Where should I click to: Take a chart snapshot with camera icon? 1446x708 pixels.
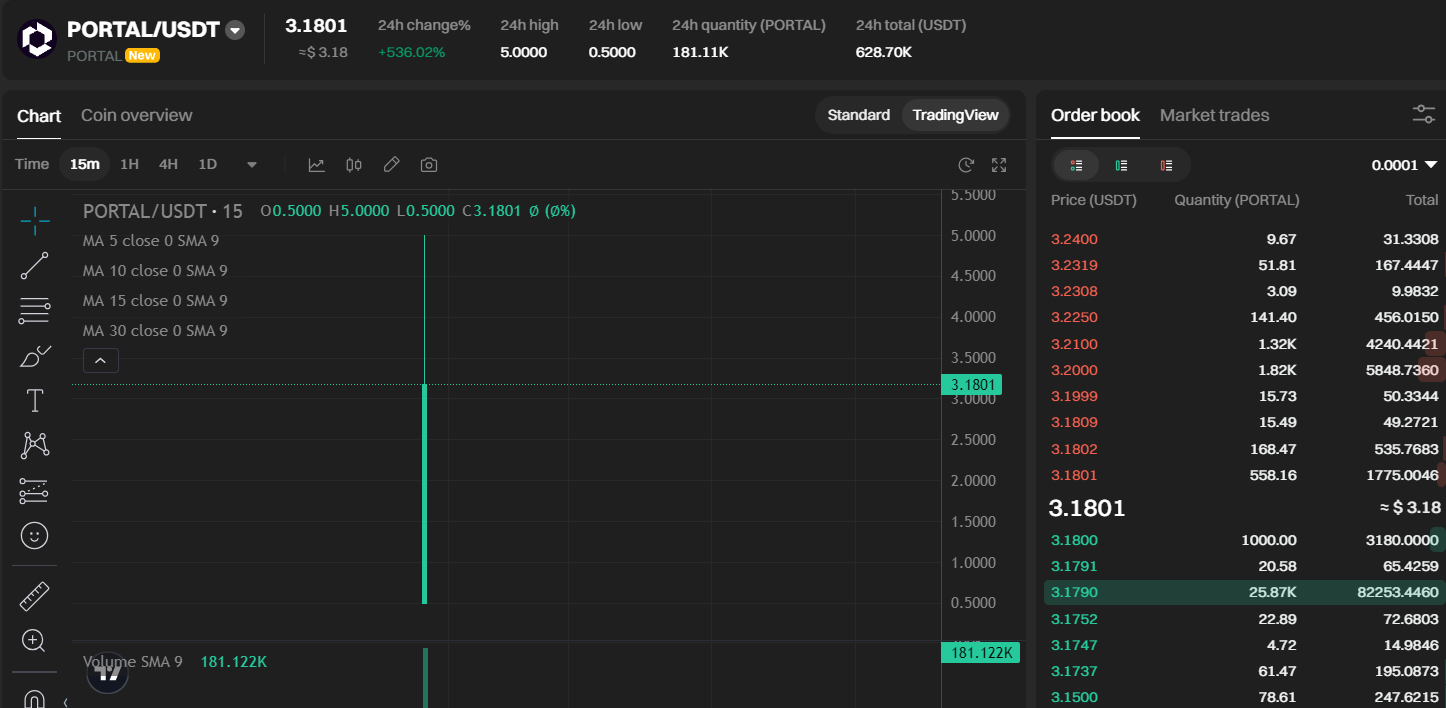pyautogui.click(x=429, y=165)
